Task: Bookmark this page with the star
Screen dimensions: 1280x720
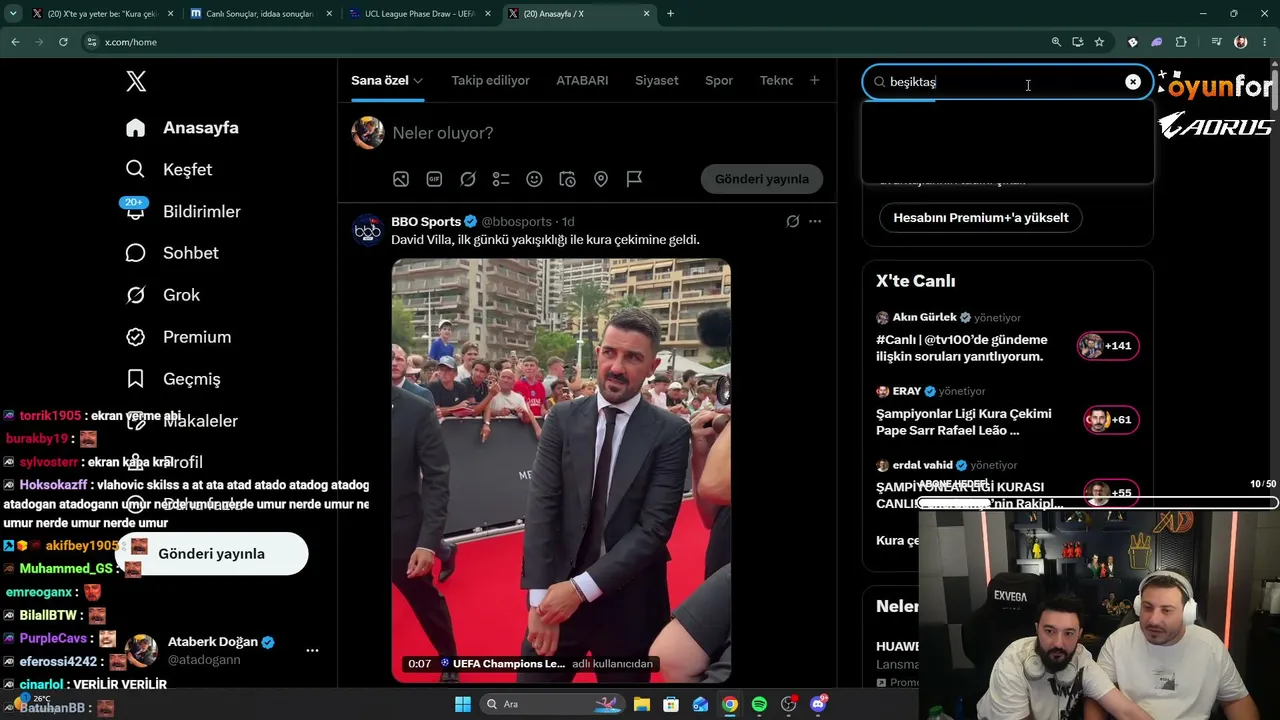Action: click(1099, 42)
